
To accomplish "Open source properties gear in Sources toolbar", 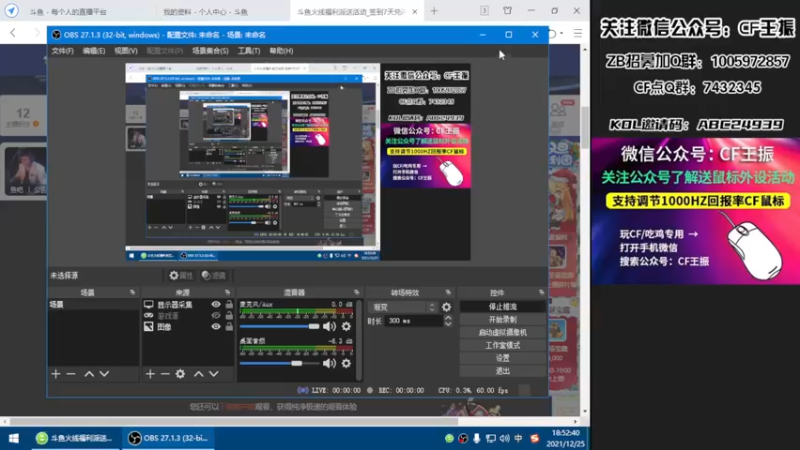I will coord(180,374).
